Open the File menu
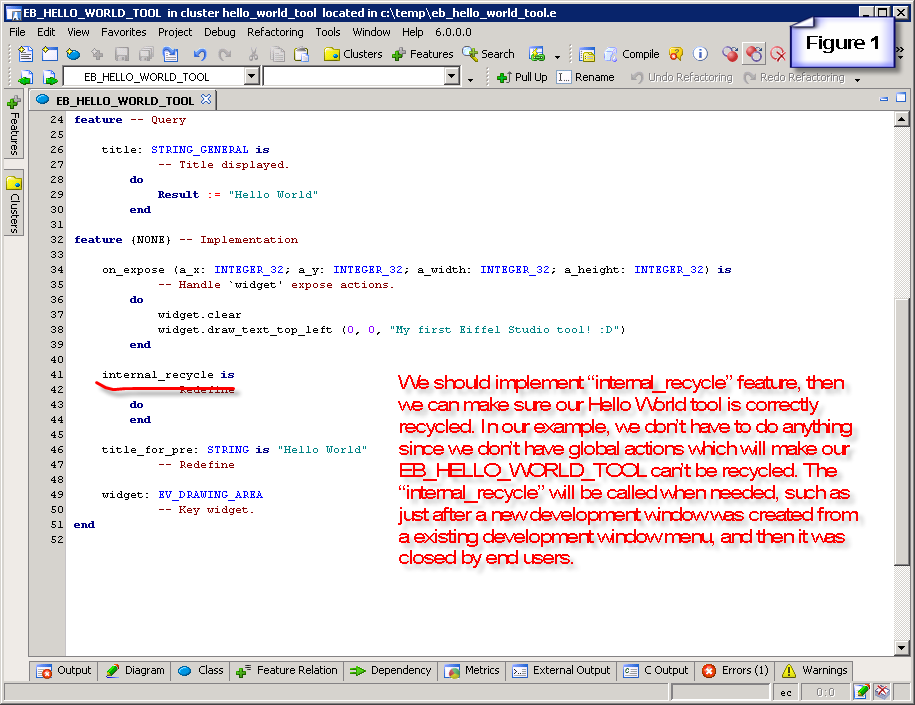This screenshot has width=915, height=705. click(x=17, y=32)
